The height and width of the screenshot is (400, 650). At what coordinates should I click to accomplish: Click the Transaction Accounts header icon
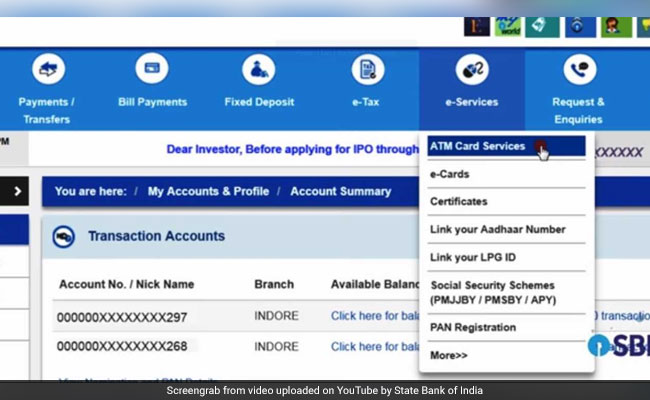pos(66,237)
